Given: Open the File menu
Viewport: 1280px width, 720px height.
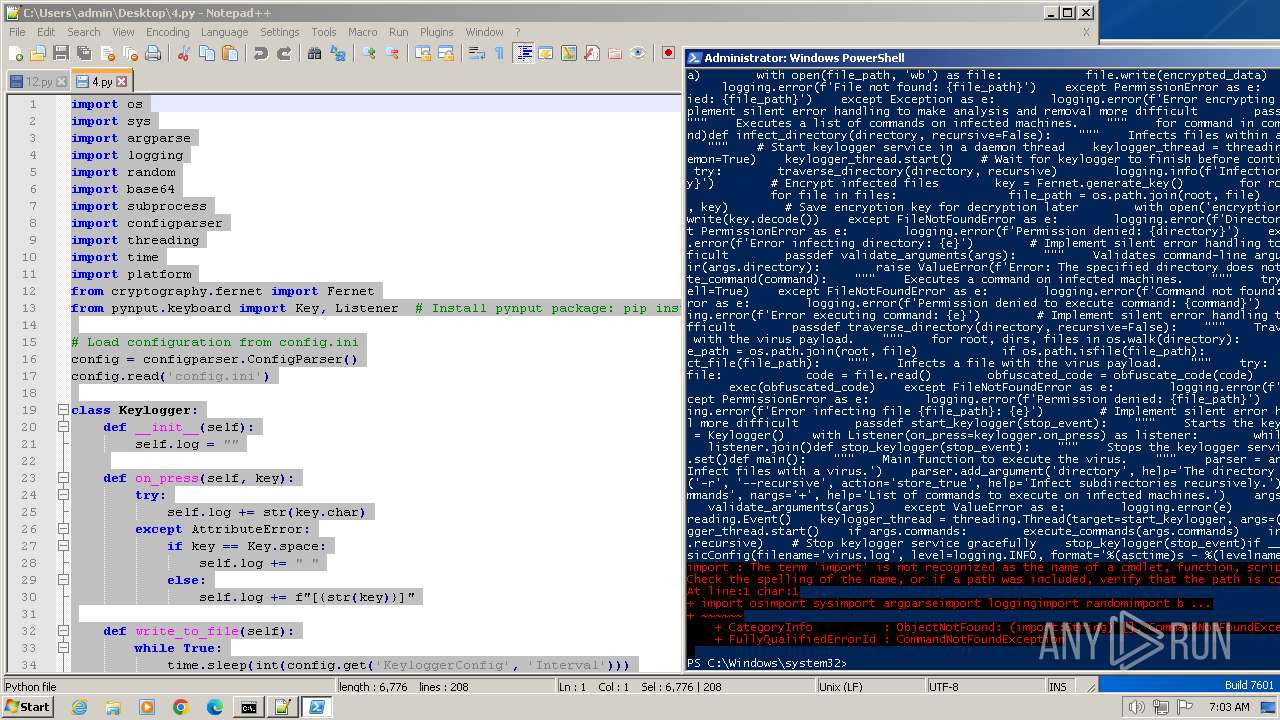Looking at the screenshot, I should [x=17, y=32].
